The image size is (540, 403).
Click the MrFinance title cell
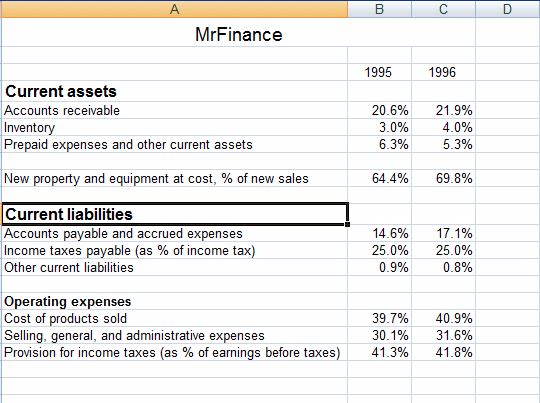coord(239,32)
